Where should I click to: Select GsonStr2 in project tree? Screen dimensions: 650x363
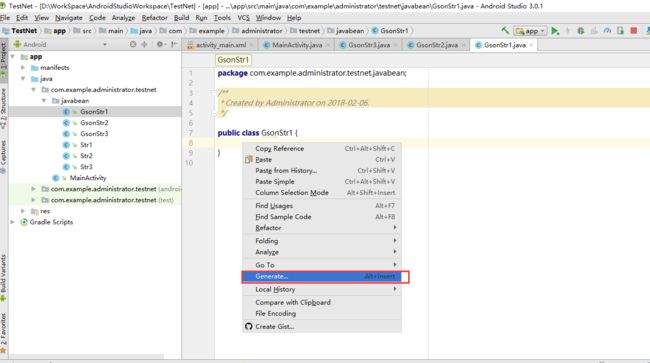click(x=94, y=123)
